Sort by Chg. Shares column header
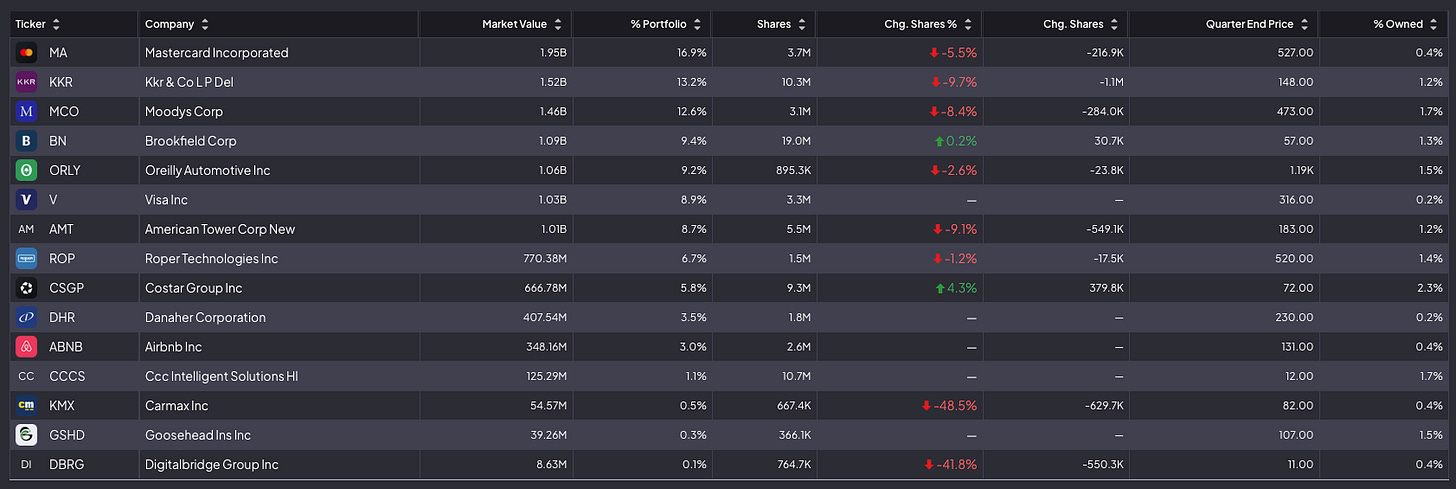Image resolution: width=1456 pixels, height=489 pixels. click(1080, 24)
